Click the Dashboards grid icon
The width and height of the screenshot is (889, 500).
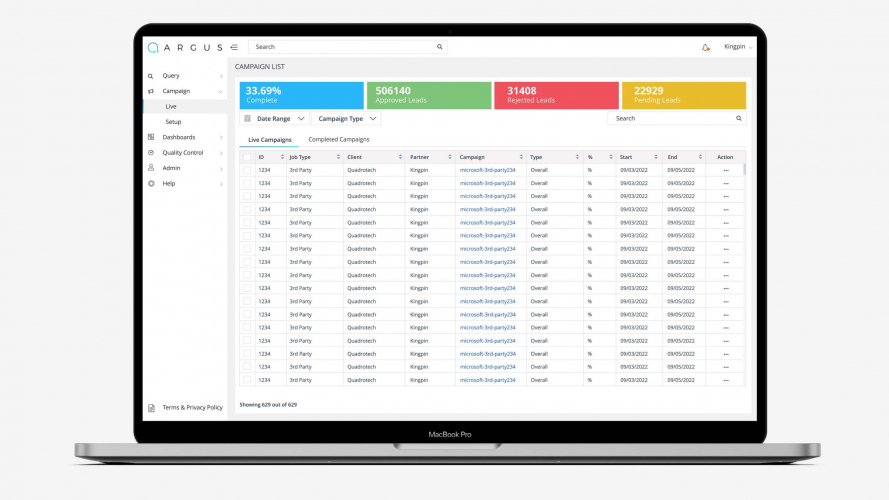coord(151,137)
